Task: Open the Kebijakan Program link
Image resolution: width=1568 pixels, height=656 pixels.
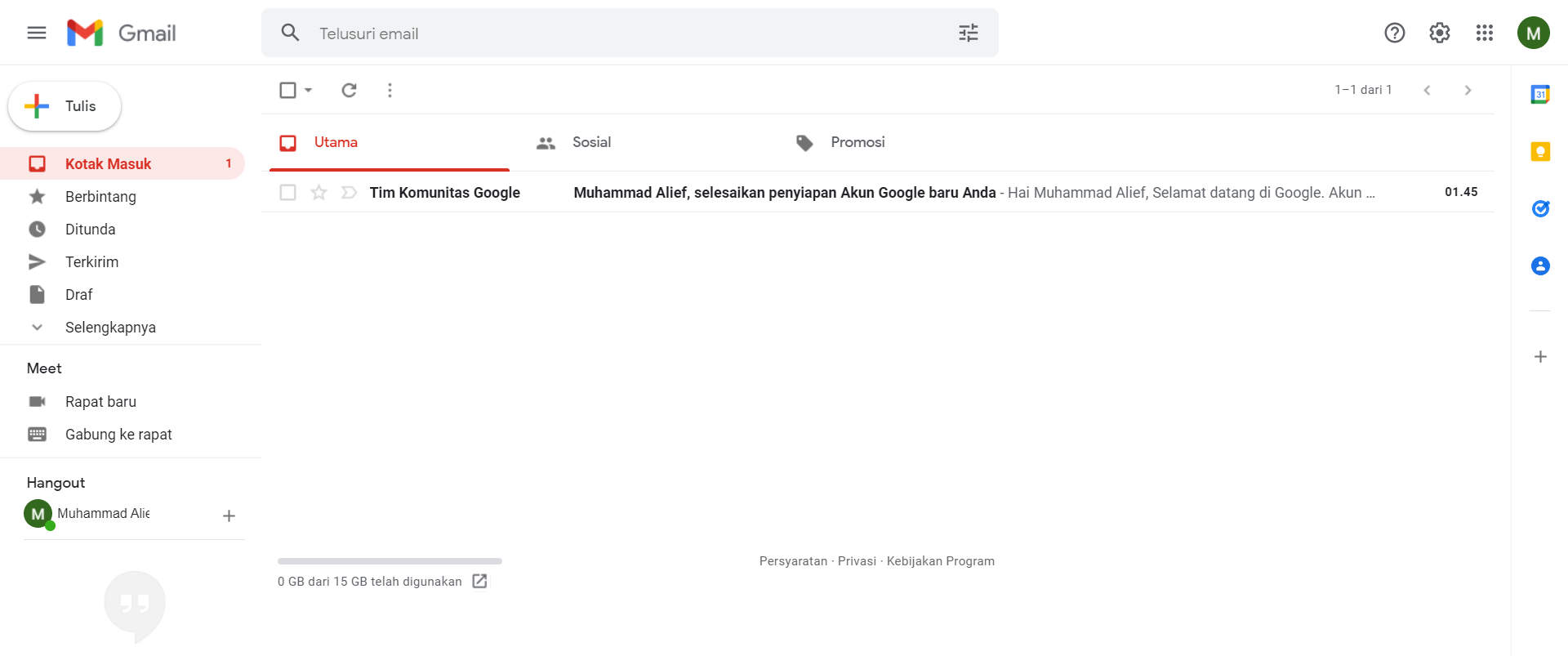Action: [x=940, y=561]
